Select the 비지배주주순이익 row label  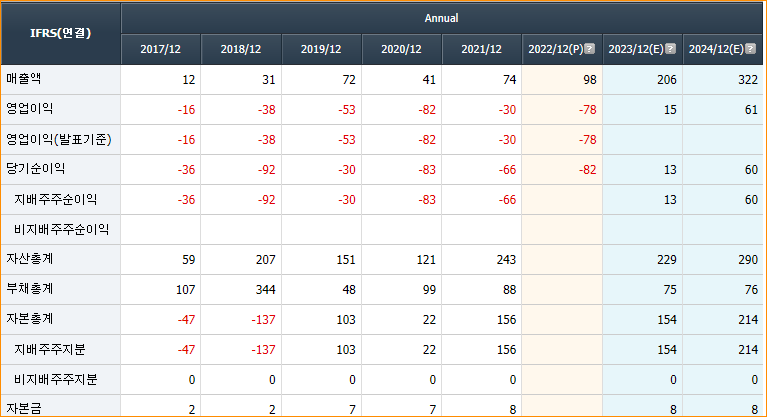[x=61, y=229]
